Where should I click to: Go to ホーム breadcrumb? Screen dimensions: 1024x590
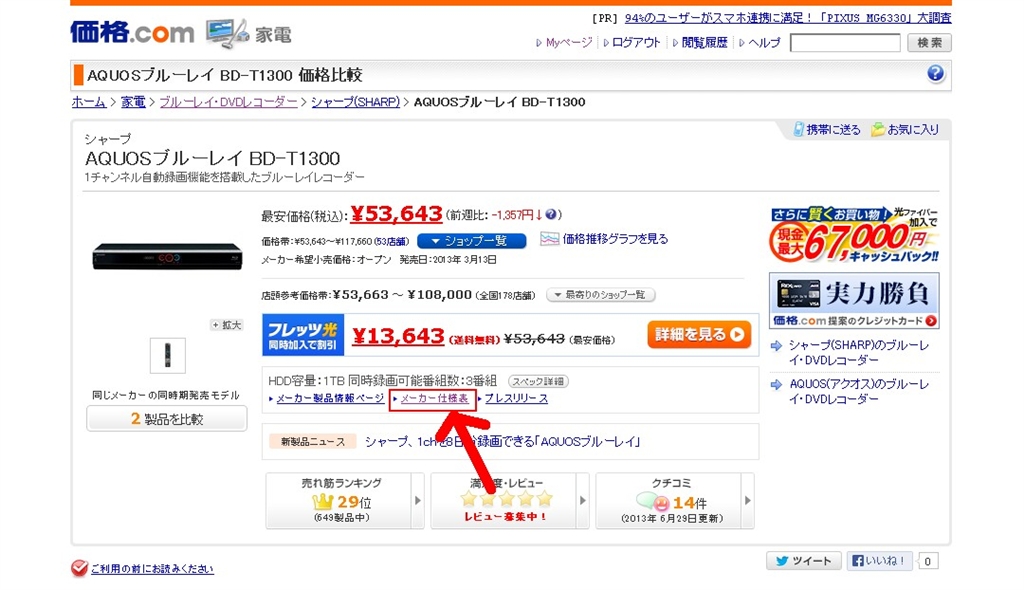tap(89, 102)
